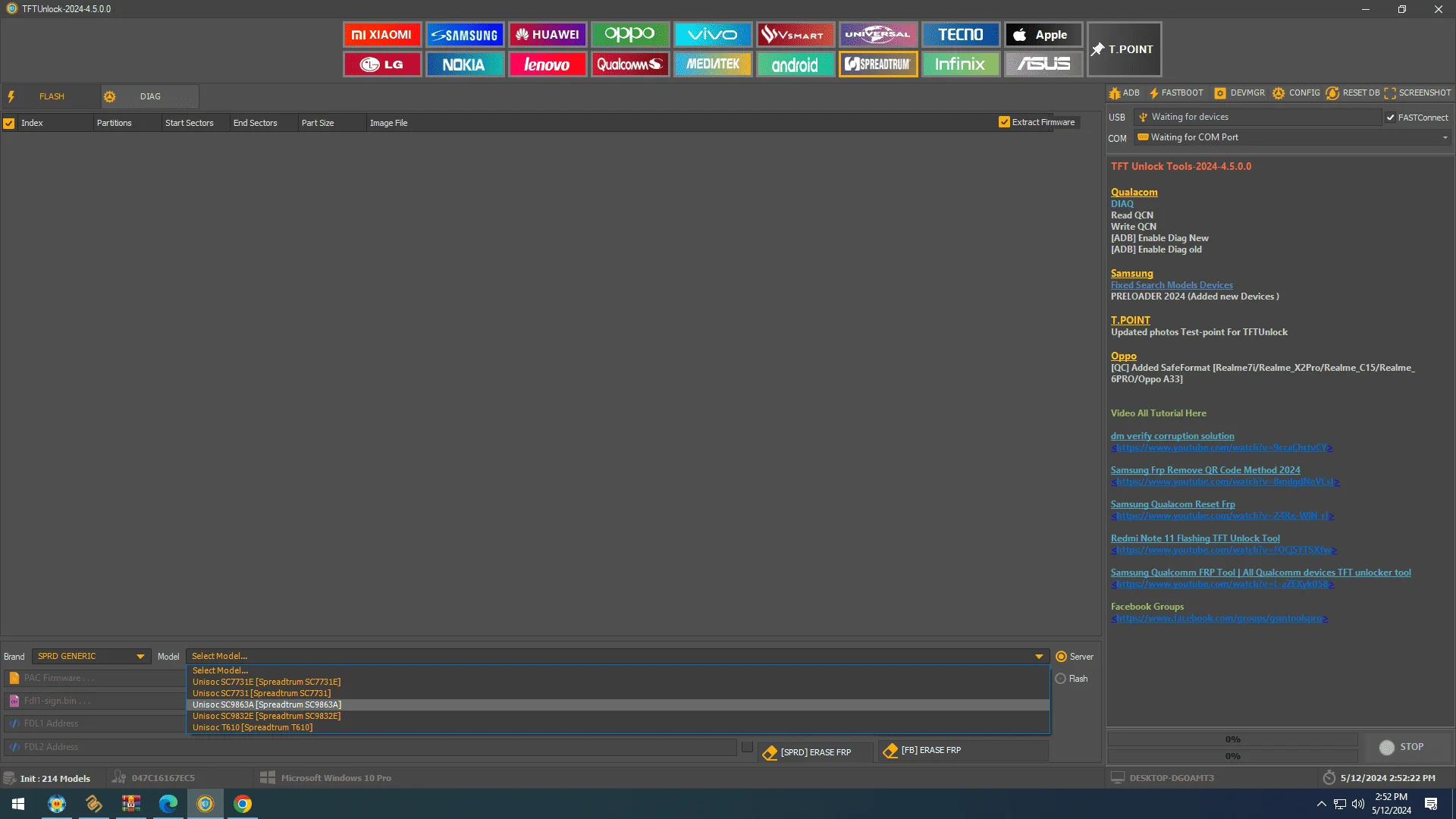Expand the COM port dropdown
The width and height of the screenshot is (1456, 819).
1445,137
